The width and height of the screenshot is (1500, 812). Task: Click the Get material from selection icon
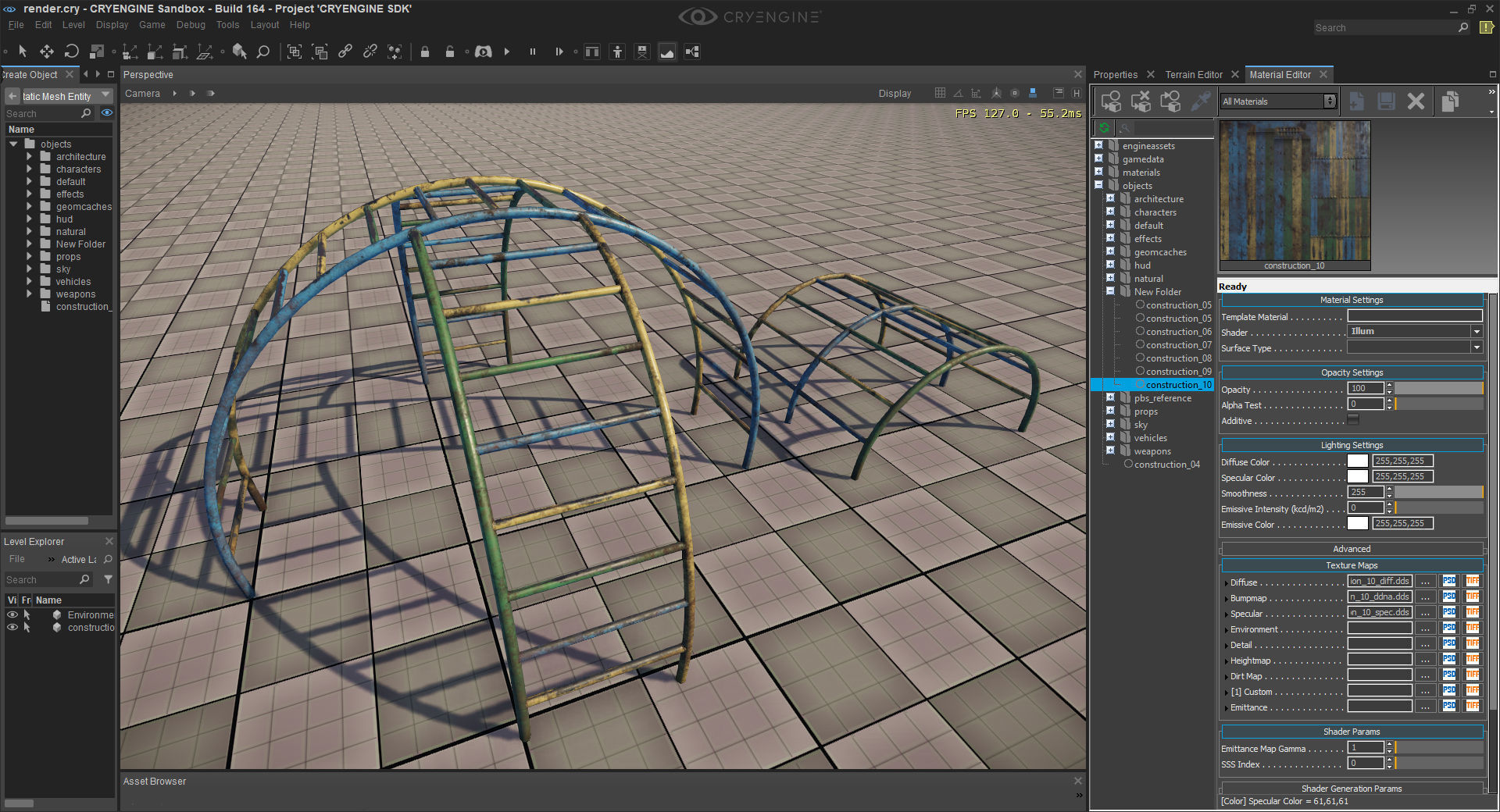pyautogui.click(x=1170, y=101)
